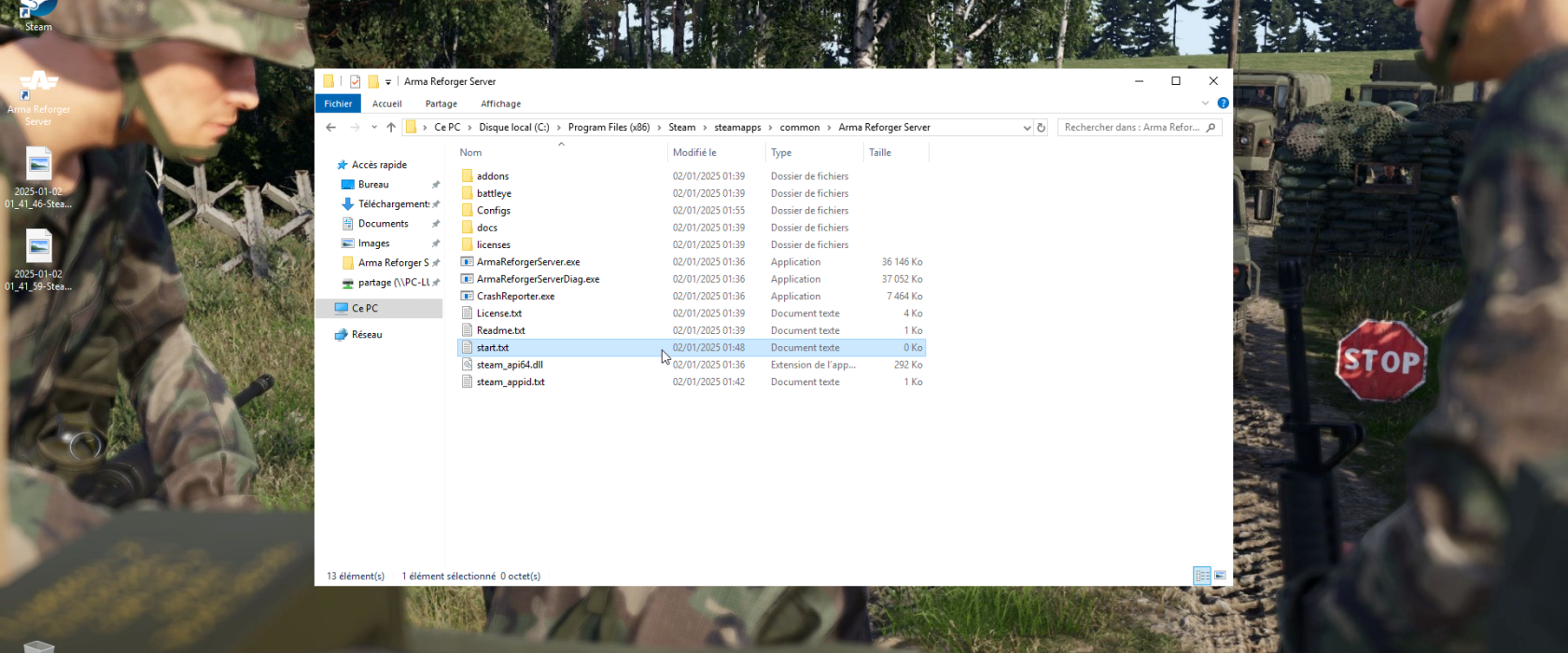This screenshot has width=1568, height=653.
Task: Select Réseau in navigation pane
Action: point(367,334)
